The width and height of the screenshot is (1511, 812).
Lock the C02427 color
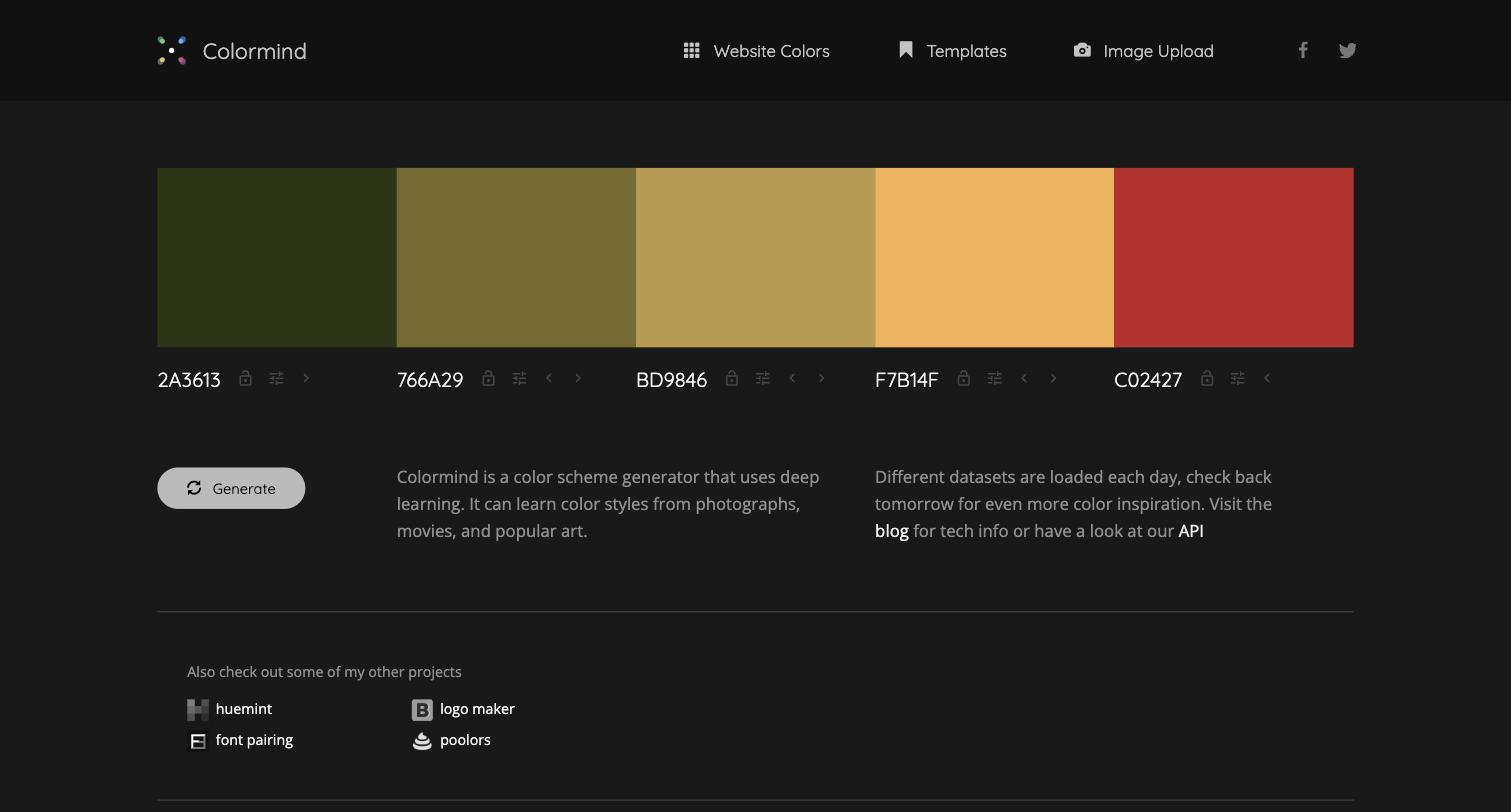pos(1206,378)
